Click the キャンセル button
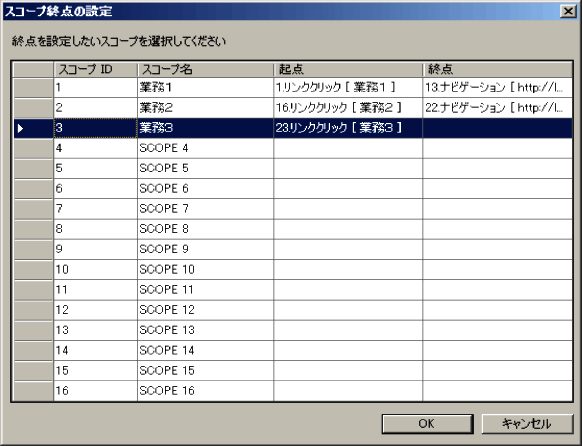582x446 pixels. (527, 423)
